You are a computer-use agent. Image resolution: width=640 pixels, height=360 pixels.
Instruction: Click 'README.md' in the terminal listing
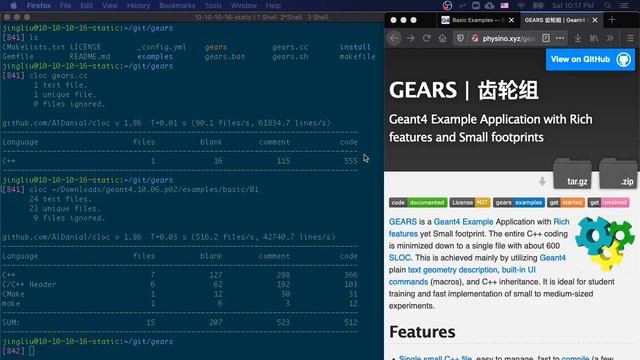[90, 56]
